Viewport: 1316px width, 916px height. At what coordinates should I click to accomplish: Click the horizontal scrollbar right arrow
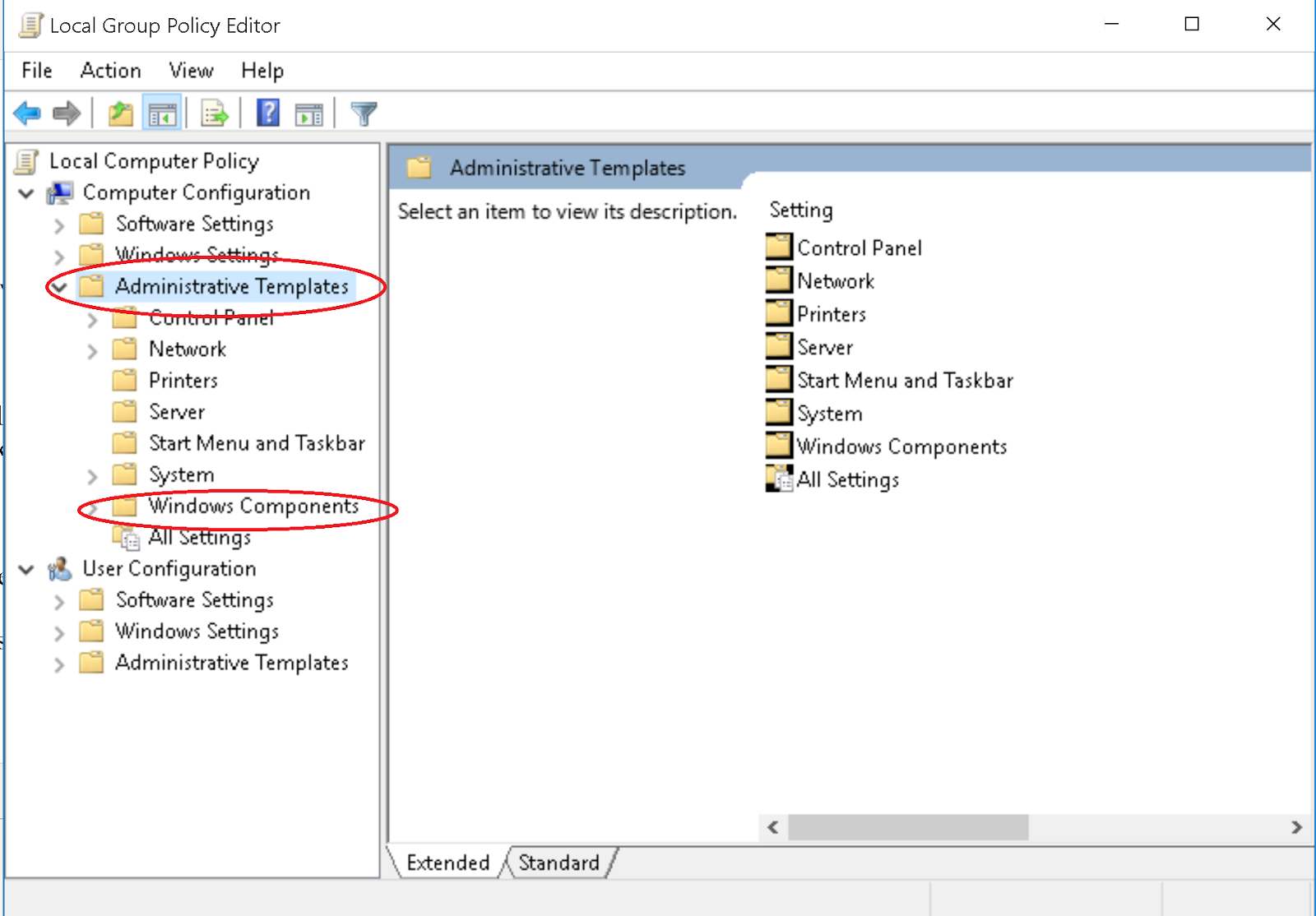point(1296,827)
